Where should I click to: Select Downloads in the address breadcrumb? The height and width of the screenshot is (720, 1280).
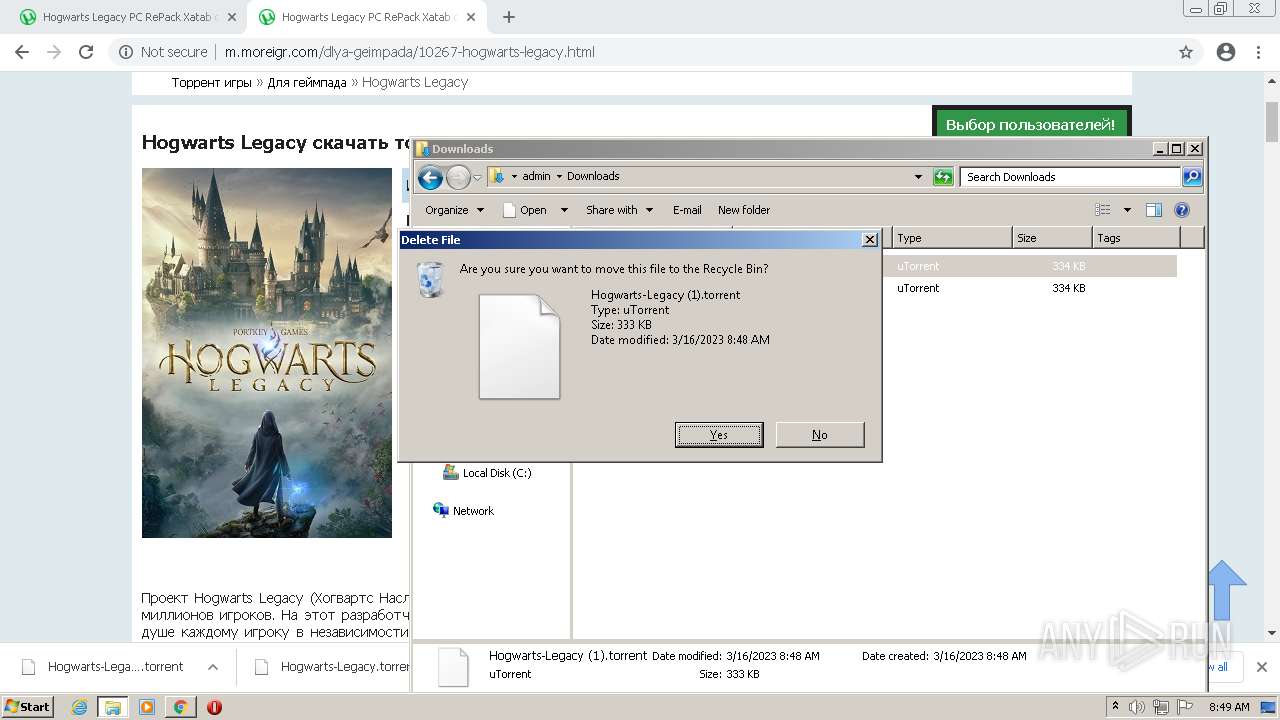(593, 176)
